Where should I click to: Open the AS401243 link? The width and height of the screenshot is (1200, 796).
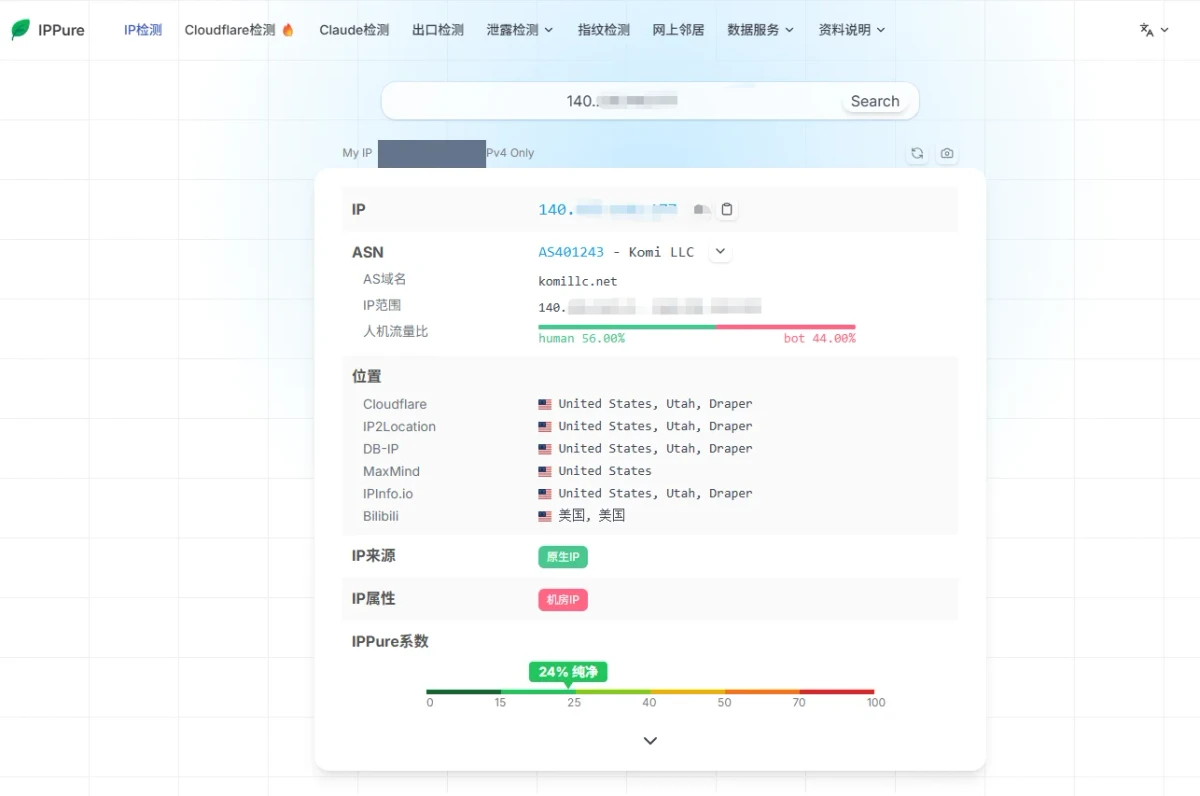click(x=571, y=252)
